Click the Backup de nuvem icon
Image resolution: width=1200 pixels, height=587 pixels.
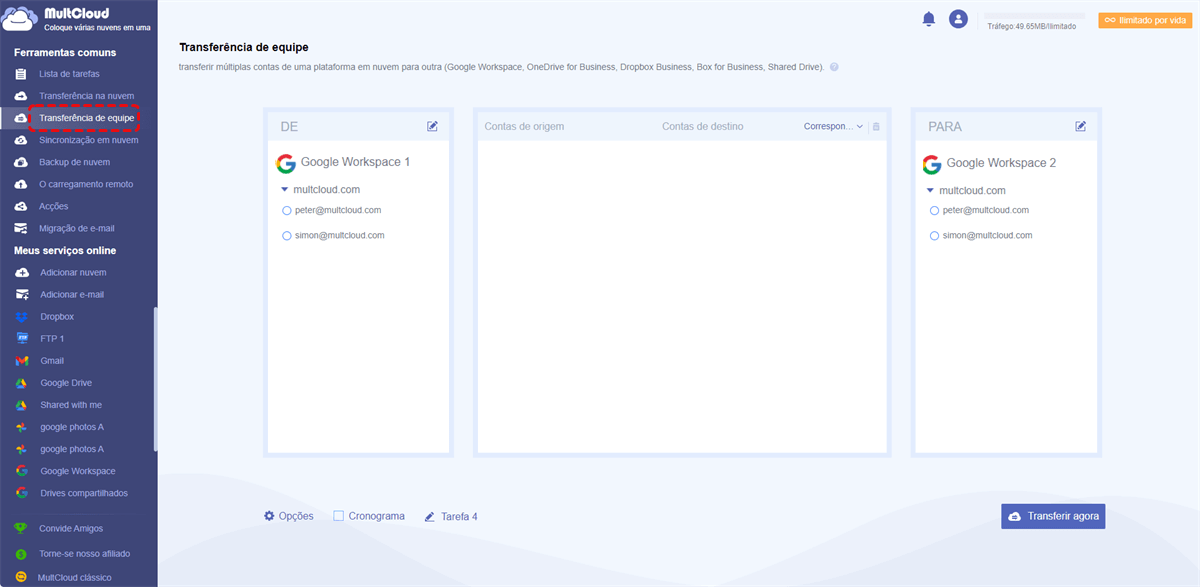pos(21,162)
